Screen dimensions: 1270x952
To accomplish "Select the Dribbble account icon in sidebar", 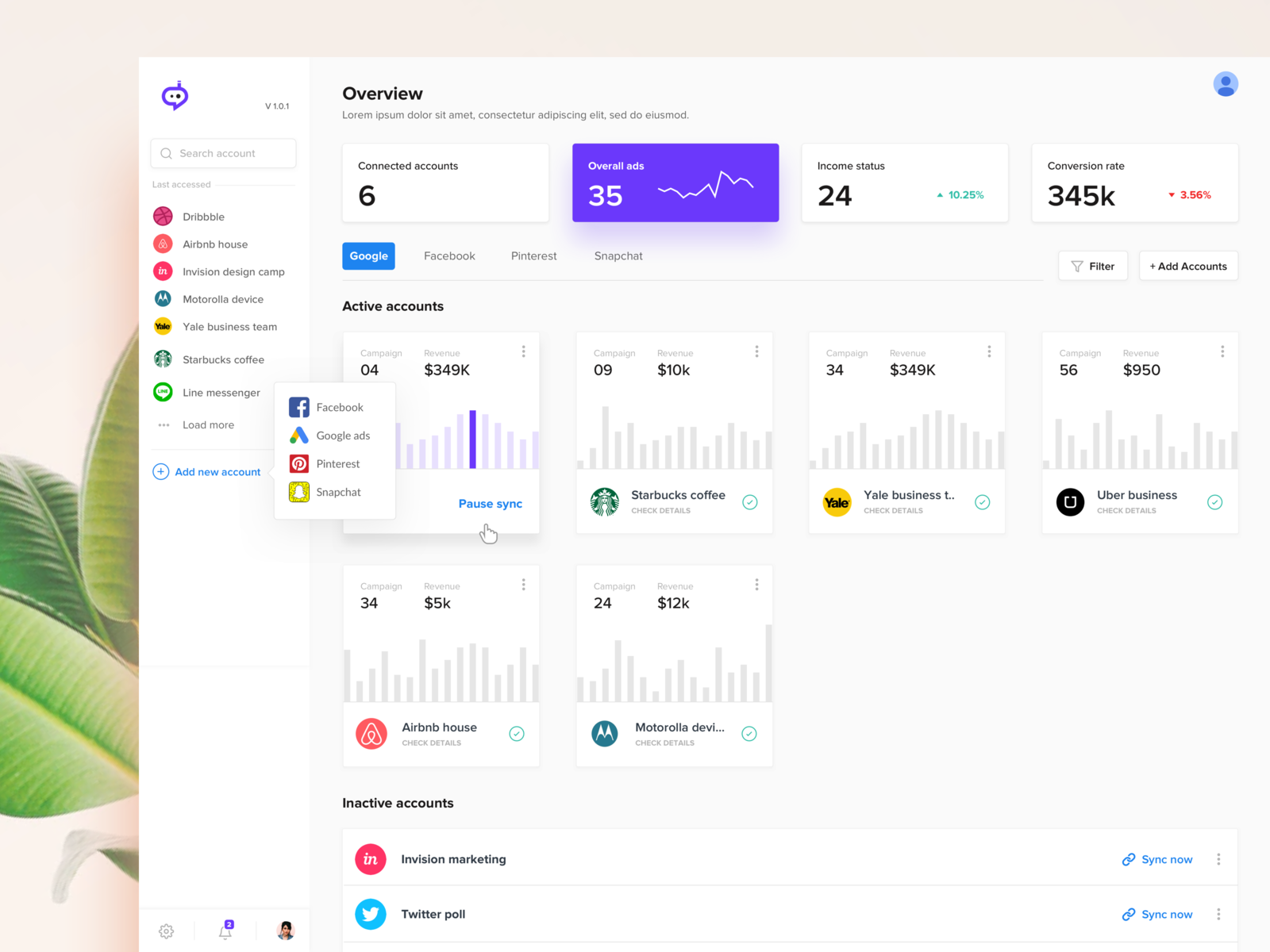I will click(x=163, y=217).
